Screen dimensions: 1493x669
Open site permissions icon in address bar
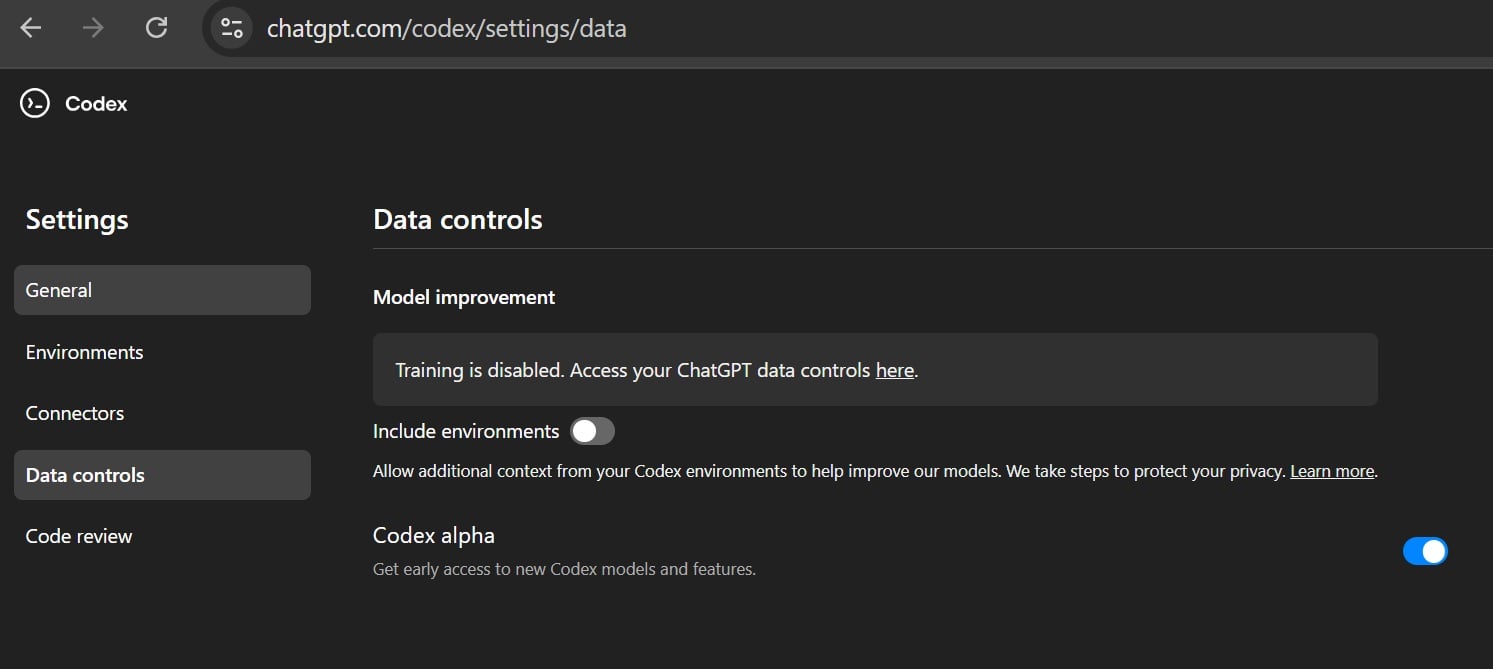click(229, 28)
